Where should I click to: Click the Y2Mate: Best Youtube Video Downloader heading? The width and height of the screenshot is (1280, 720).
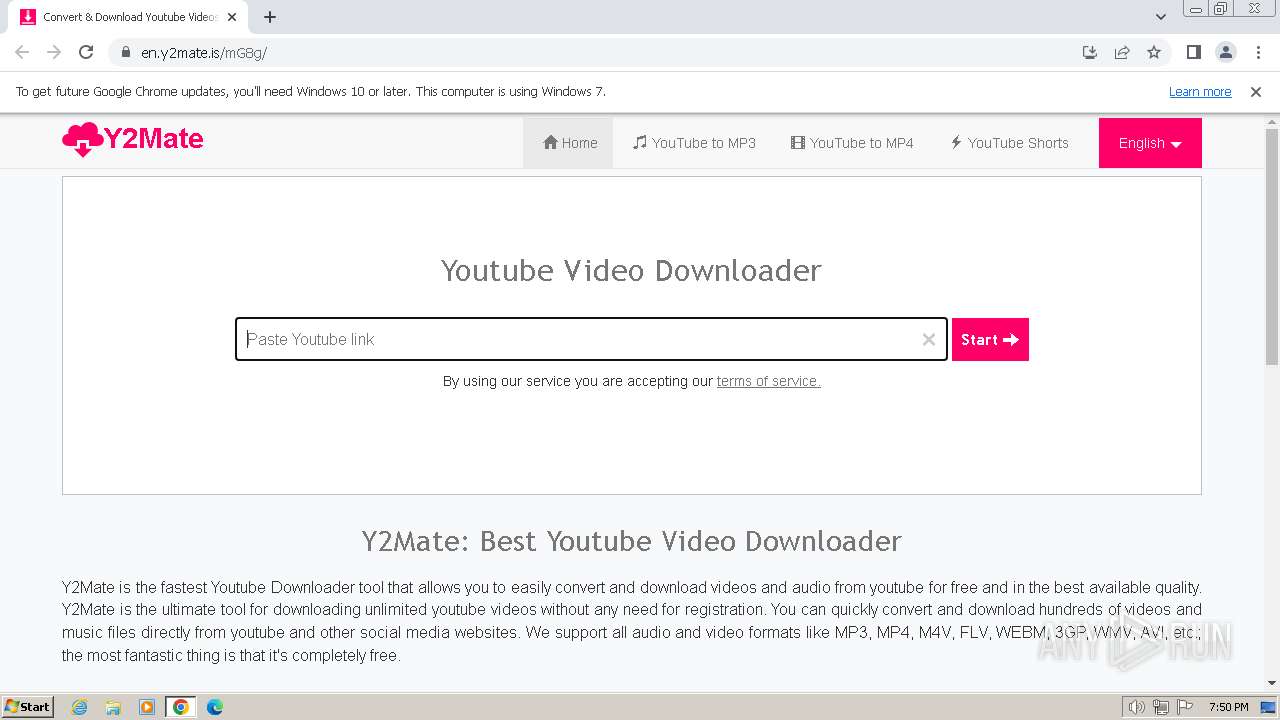631,541
